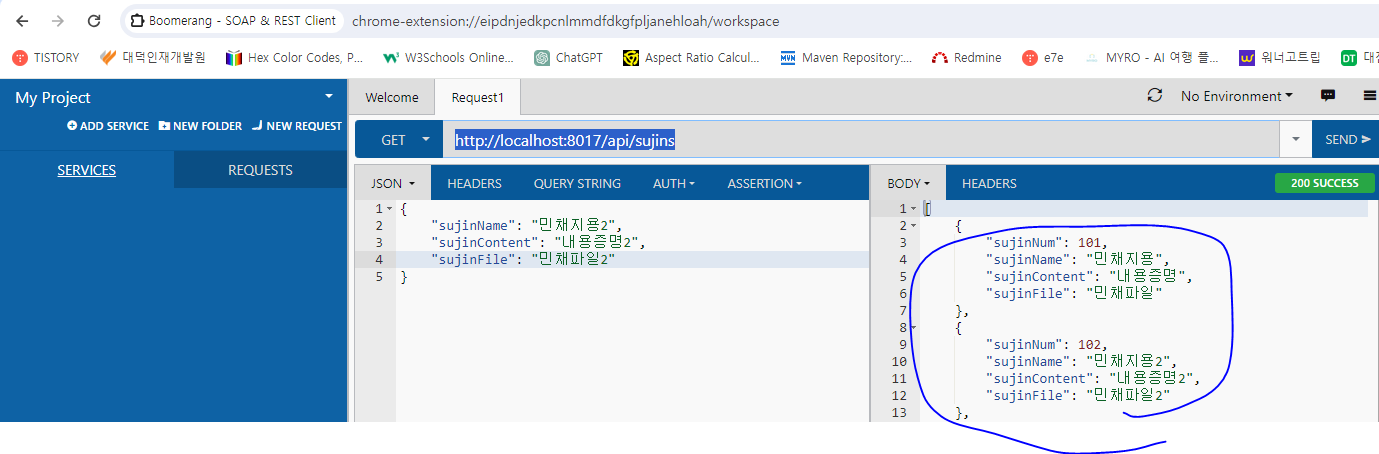Screen dimensions: 1379x454
Task: Open the chat feedback icon
Action: (1328, 96)
